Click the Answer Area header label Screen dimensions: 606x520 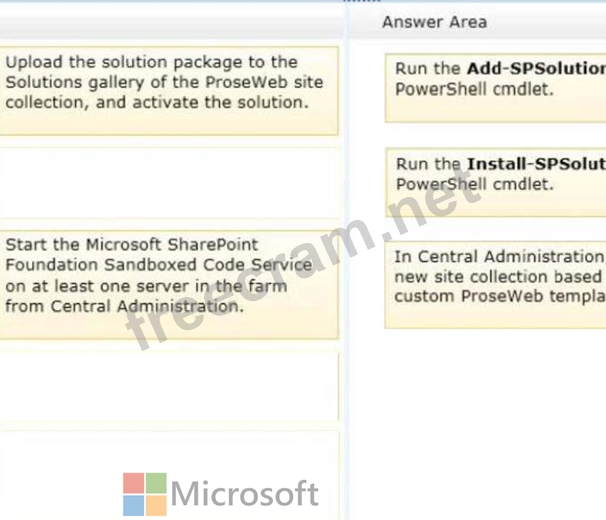434,22
